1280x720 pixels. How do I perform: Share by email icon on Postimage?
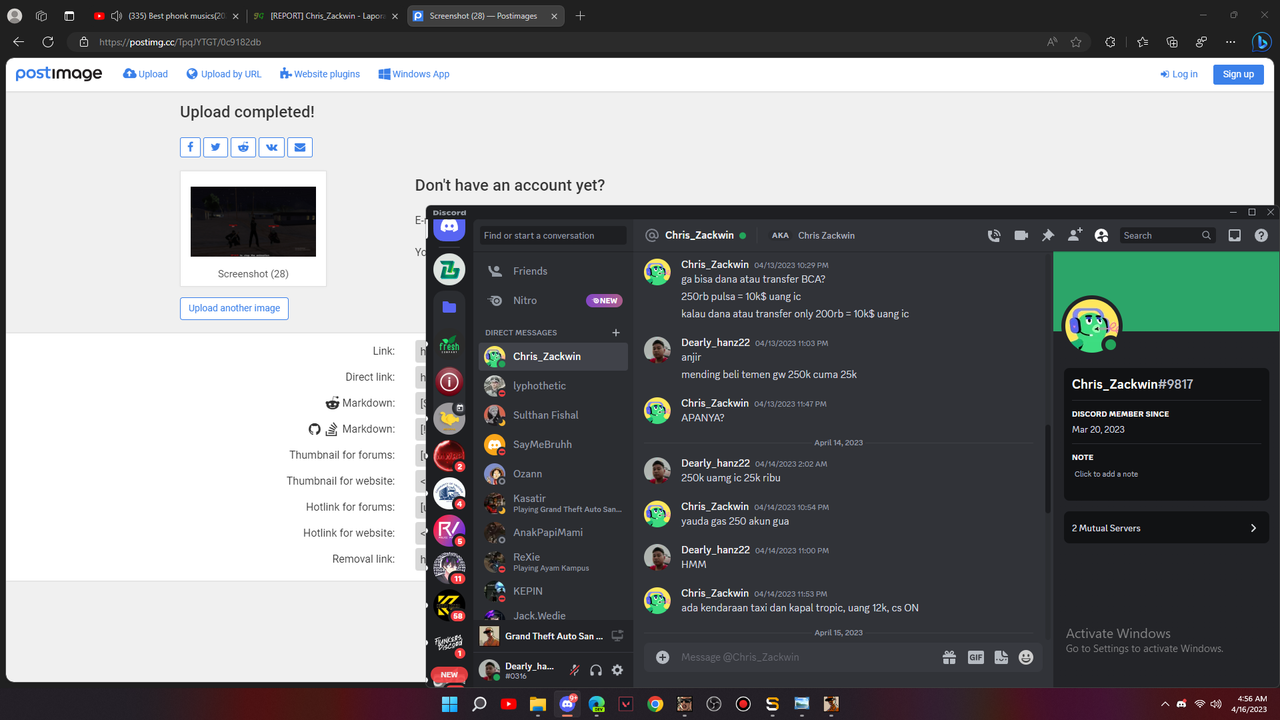click(x=300, y=147)
